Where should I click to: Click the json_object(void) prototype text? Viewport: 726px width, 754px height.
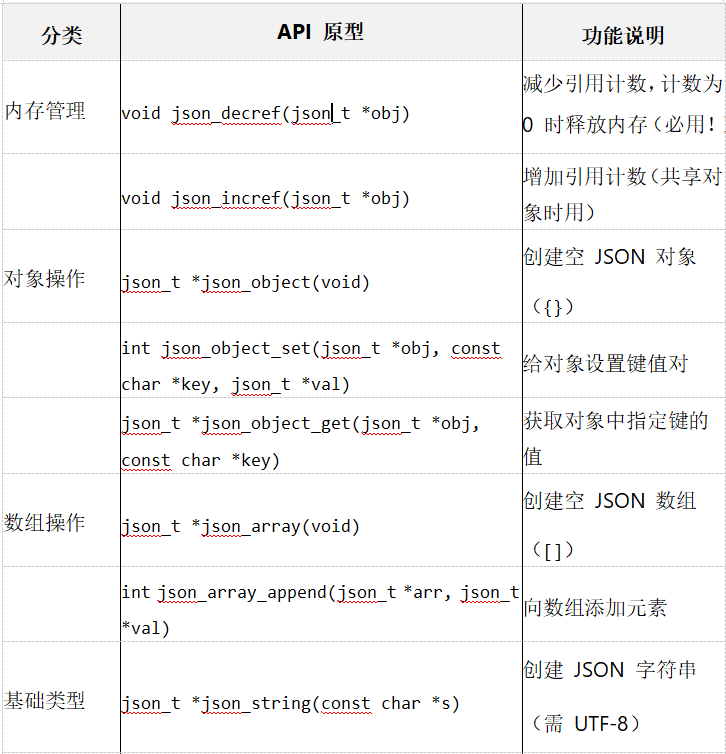coord(245,282)
